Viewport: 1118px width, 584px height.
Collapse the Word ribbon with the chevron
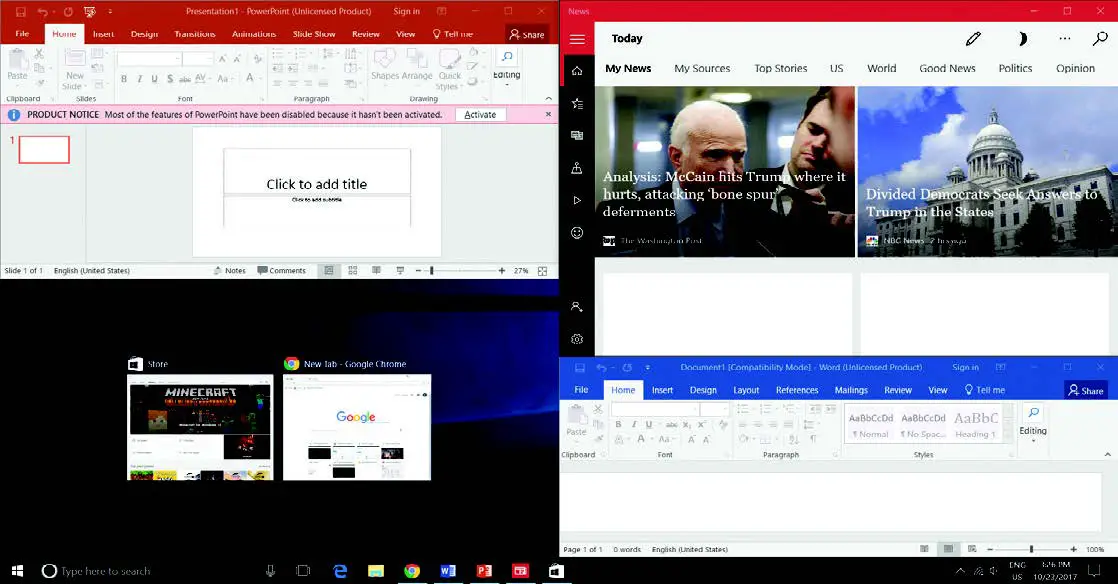coord(1107,454)
